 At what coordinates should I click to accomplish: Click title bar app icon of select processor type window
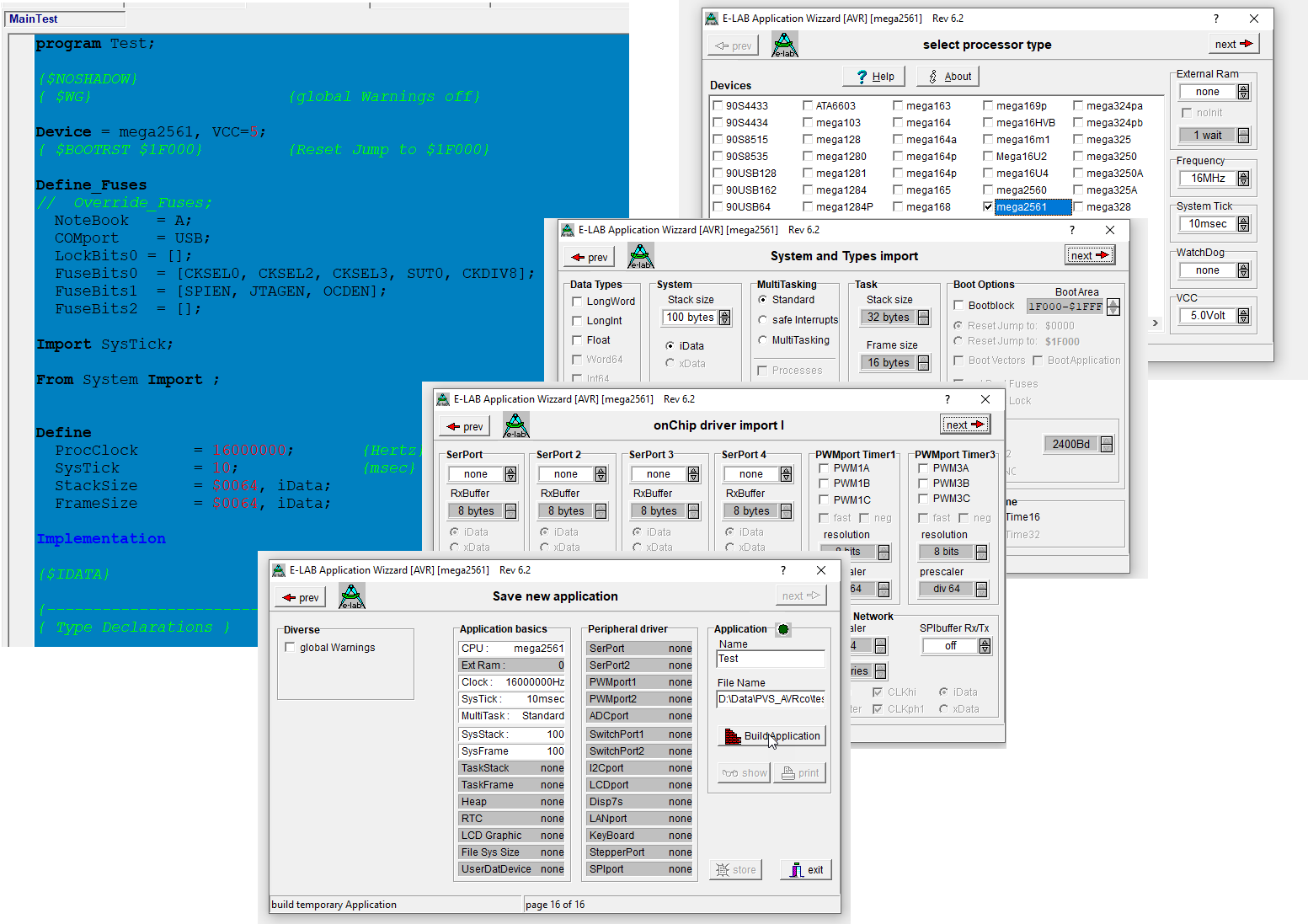coord(712,19)
